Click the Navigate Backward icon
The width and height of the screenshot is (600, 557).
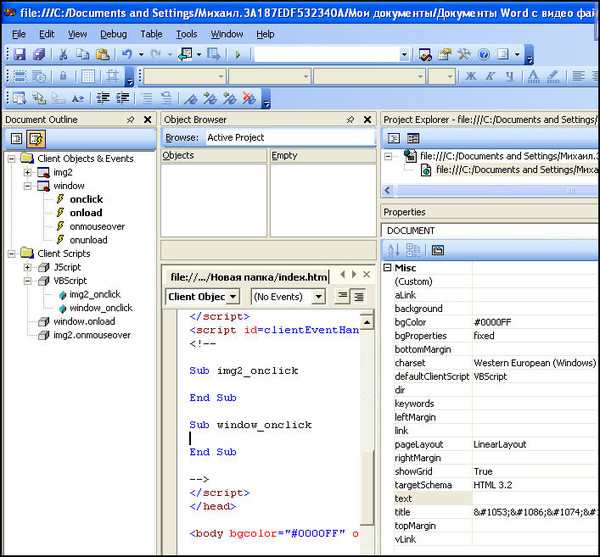click(x=186, y=54)
